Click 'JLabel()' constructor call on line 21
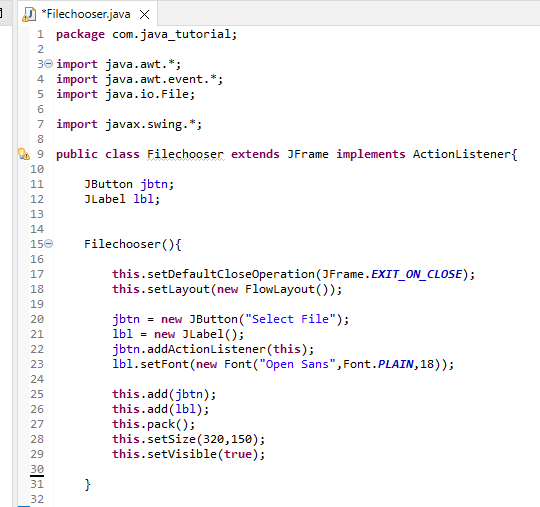 click(209, 334)
